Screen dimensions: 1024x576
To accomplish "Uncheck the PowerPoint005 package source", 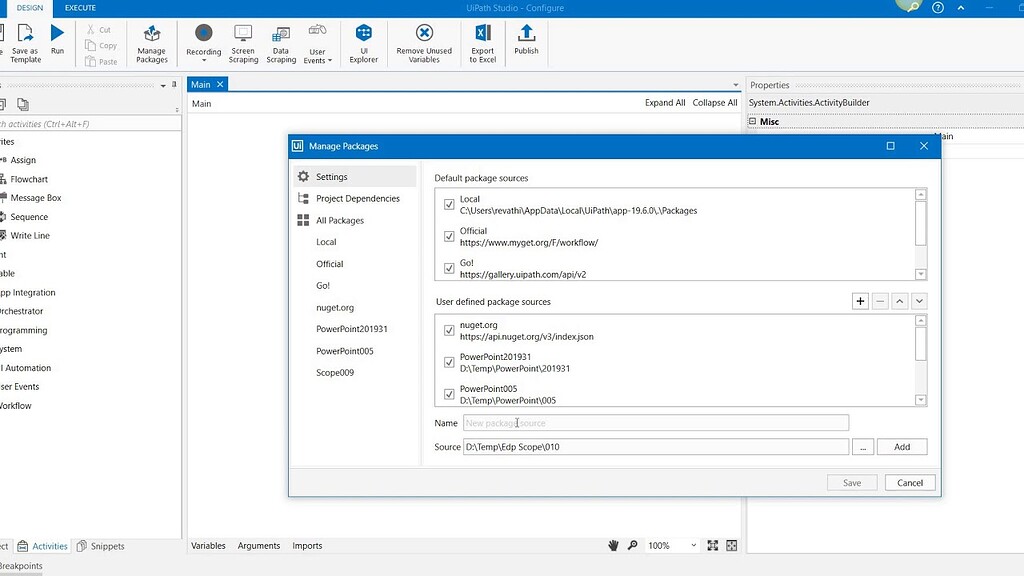I will [x=449, y=393].
